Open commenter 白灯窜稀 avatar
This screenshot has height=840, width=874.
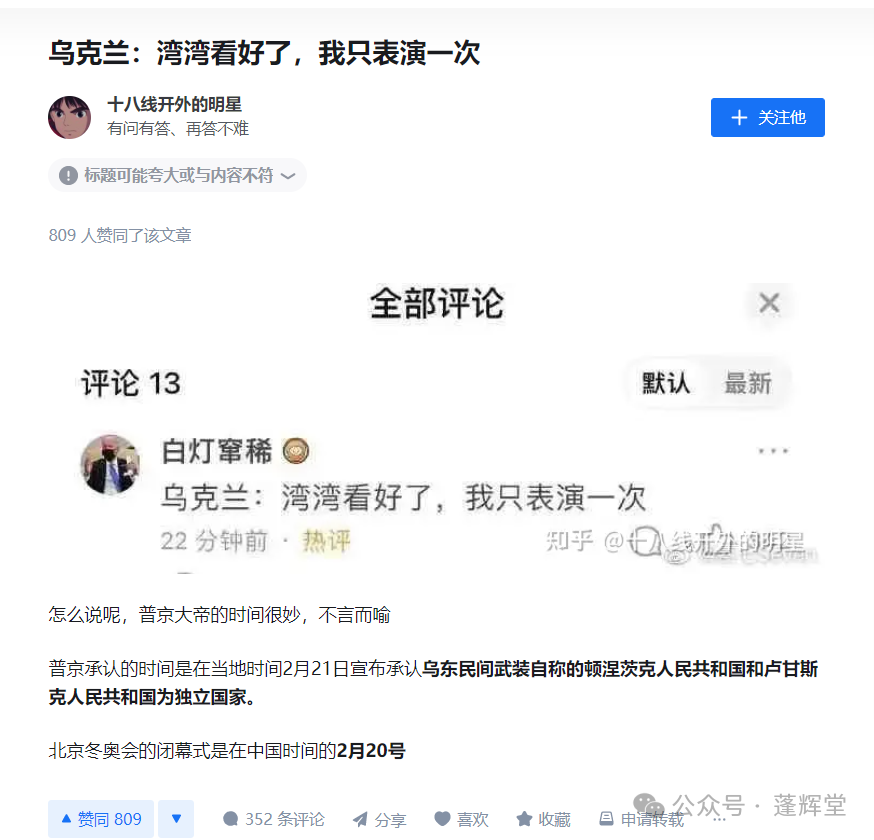[110, 464]
